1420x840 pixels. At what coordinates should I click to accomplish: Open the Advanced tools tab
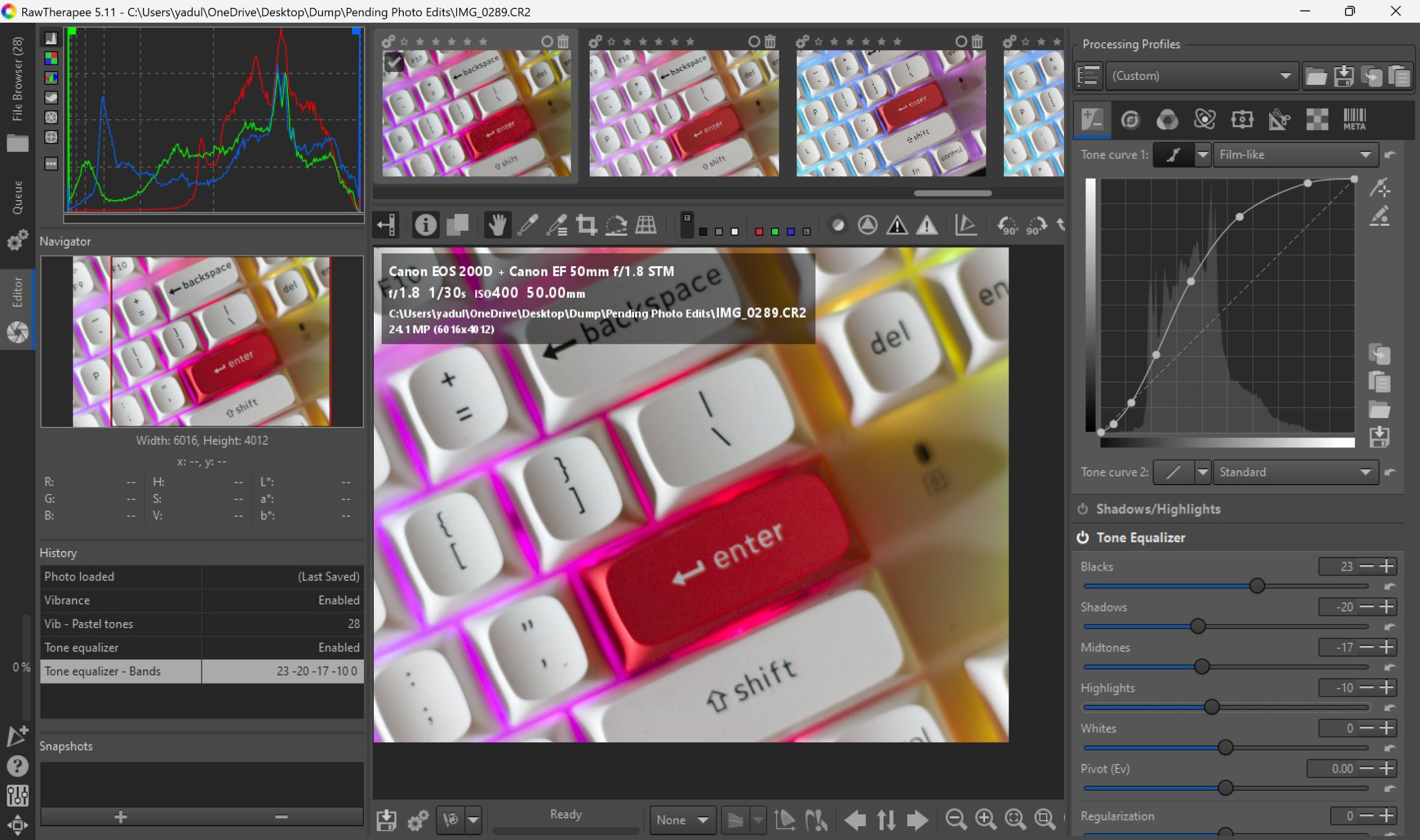(1205, 119)
